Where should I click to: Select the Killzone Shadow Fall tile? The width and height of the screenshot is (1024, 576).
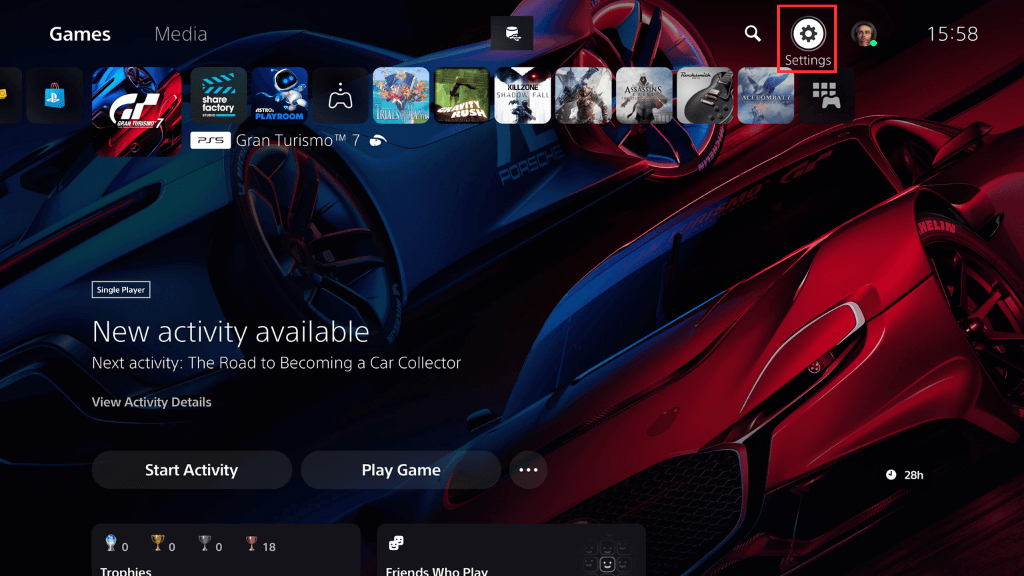tap(522, 96)
